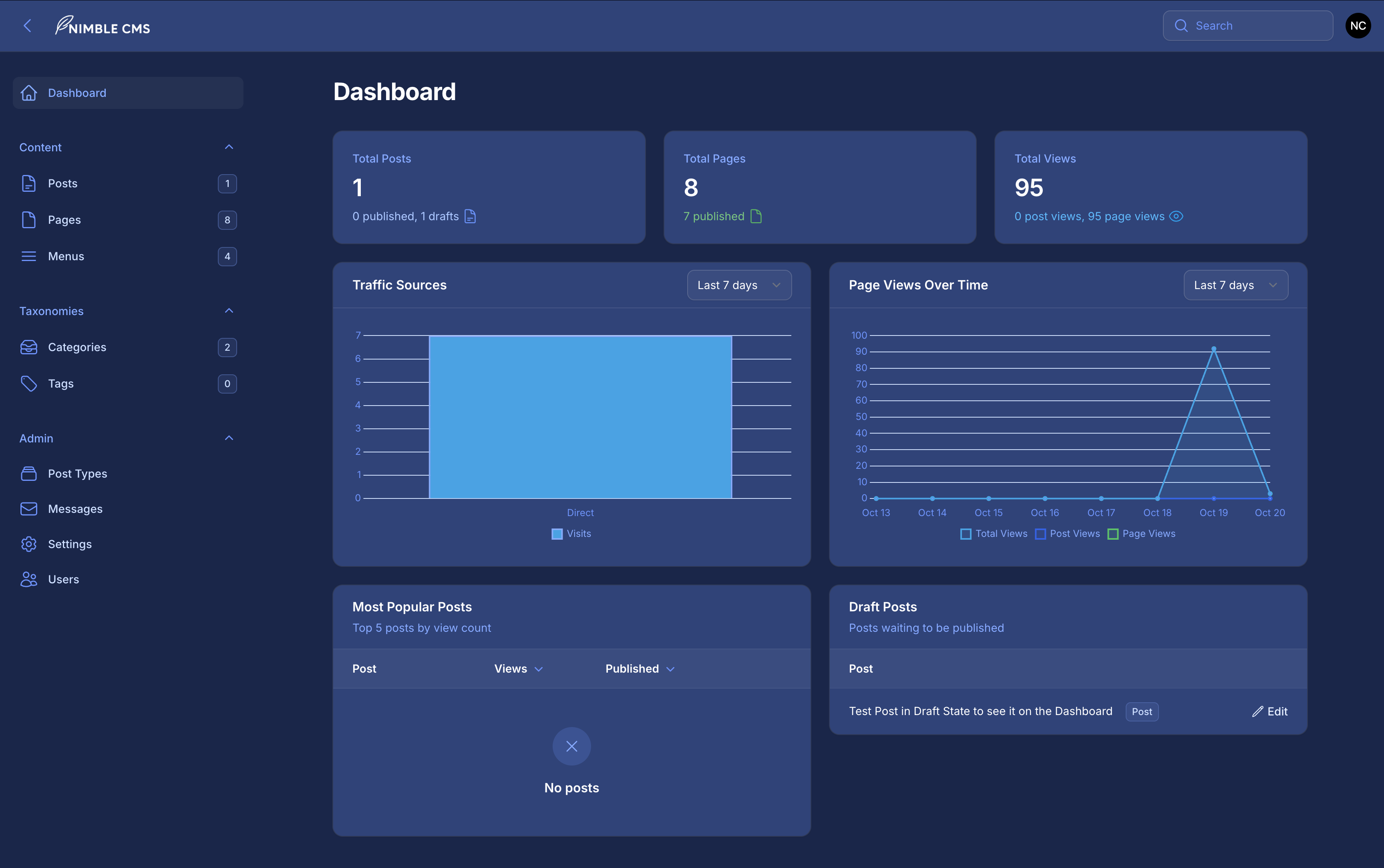Open the NC user avatar menu
Screen dimensions: 1384x868
coord(1358,26)
